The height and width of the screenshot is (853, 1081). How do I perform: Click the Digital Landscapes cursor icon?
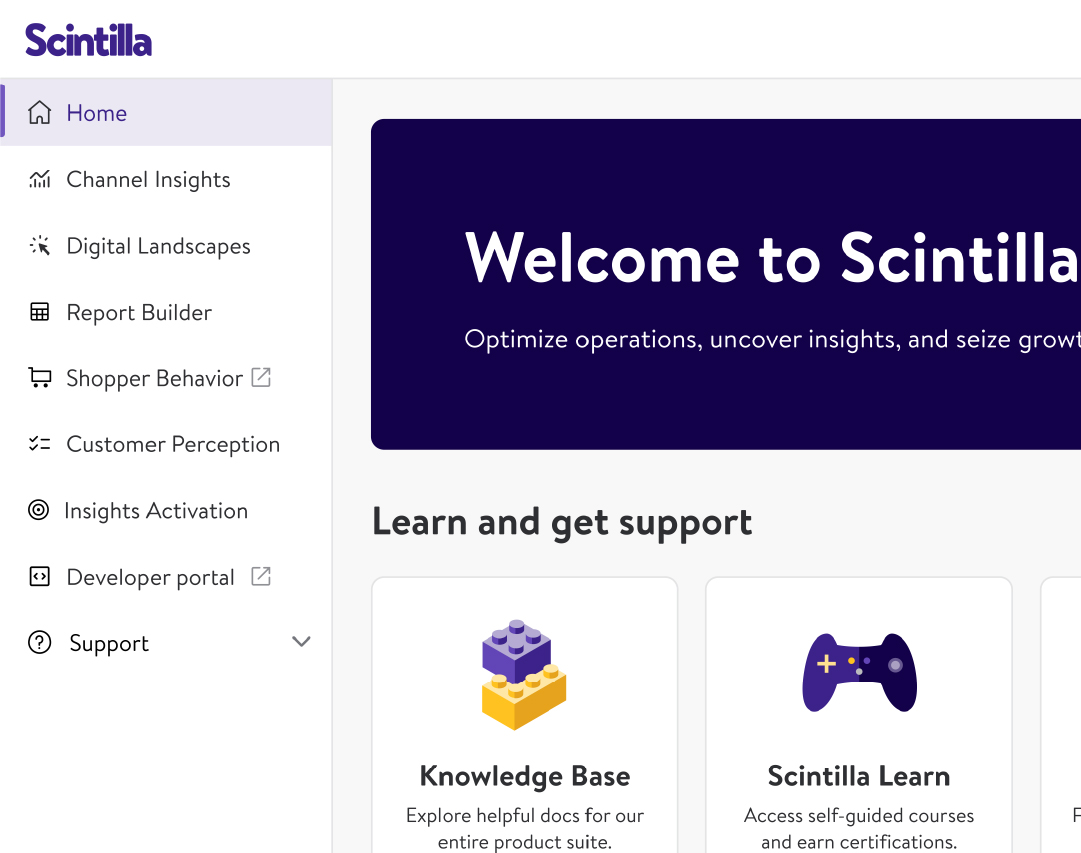39,246
